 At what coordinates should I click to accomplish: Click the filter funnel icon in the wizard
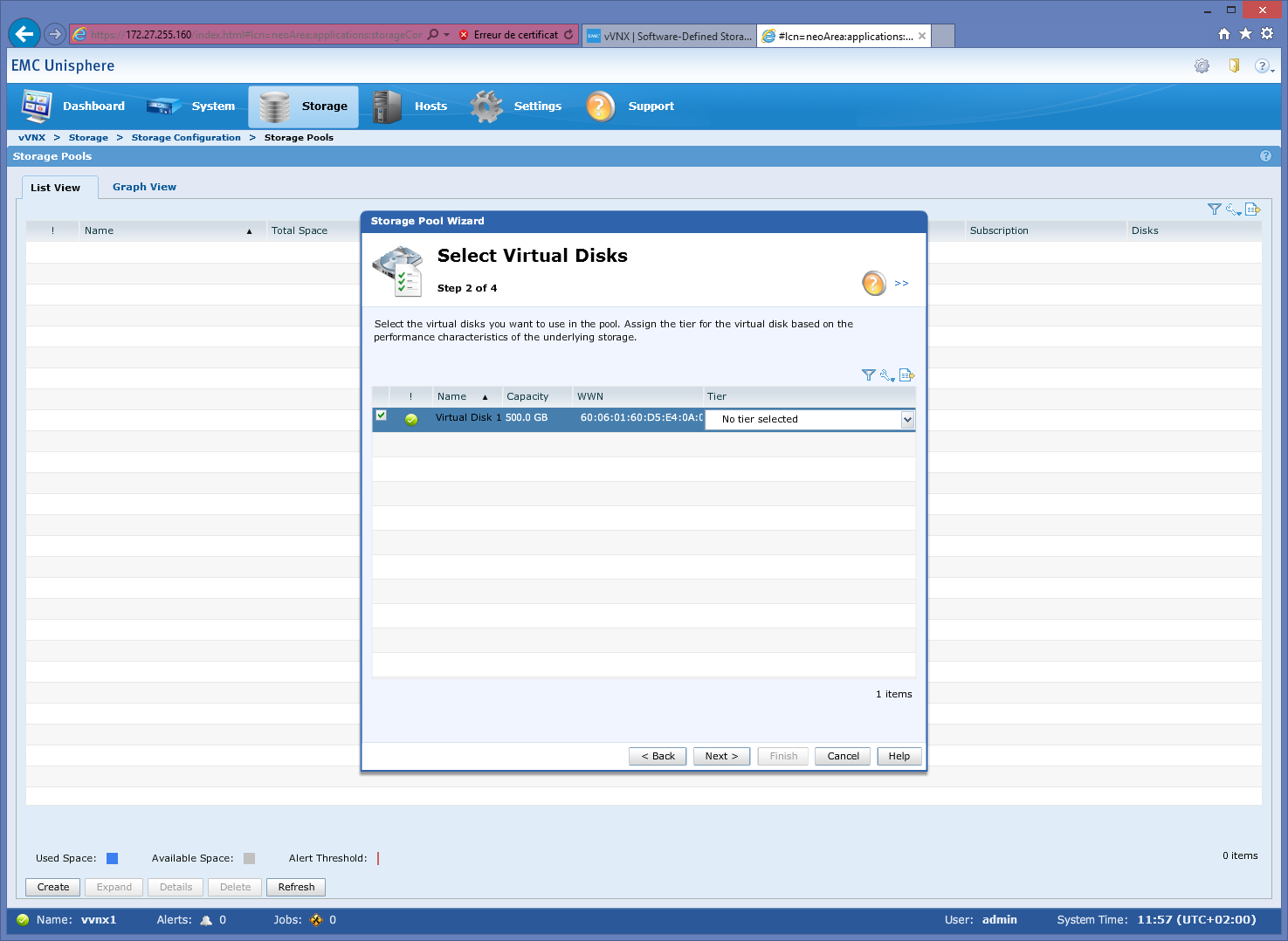point(868,375)
